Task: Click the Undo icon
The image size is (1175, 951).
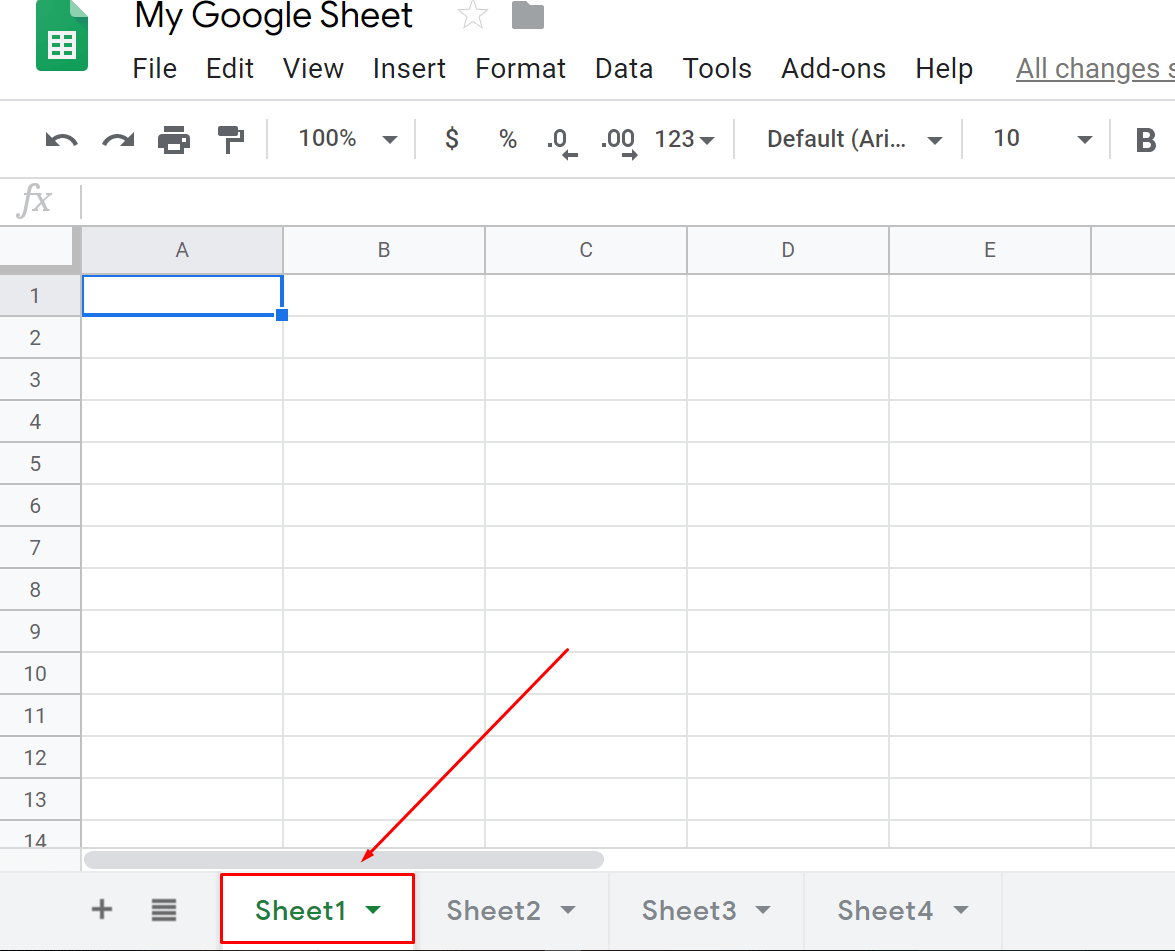Action: tap(60, 139)
